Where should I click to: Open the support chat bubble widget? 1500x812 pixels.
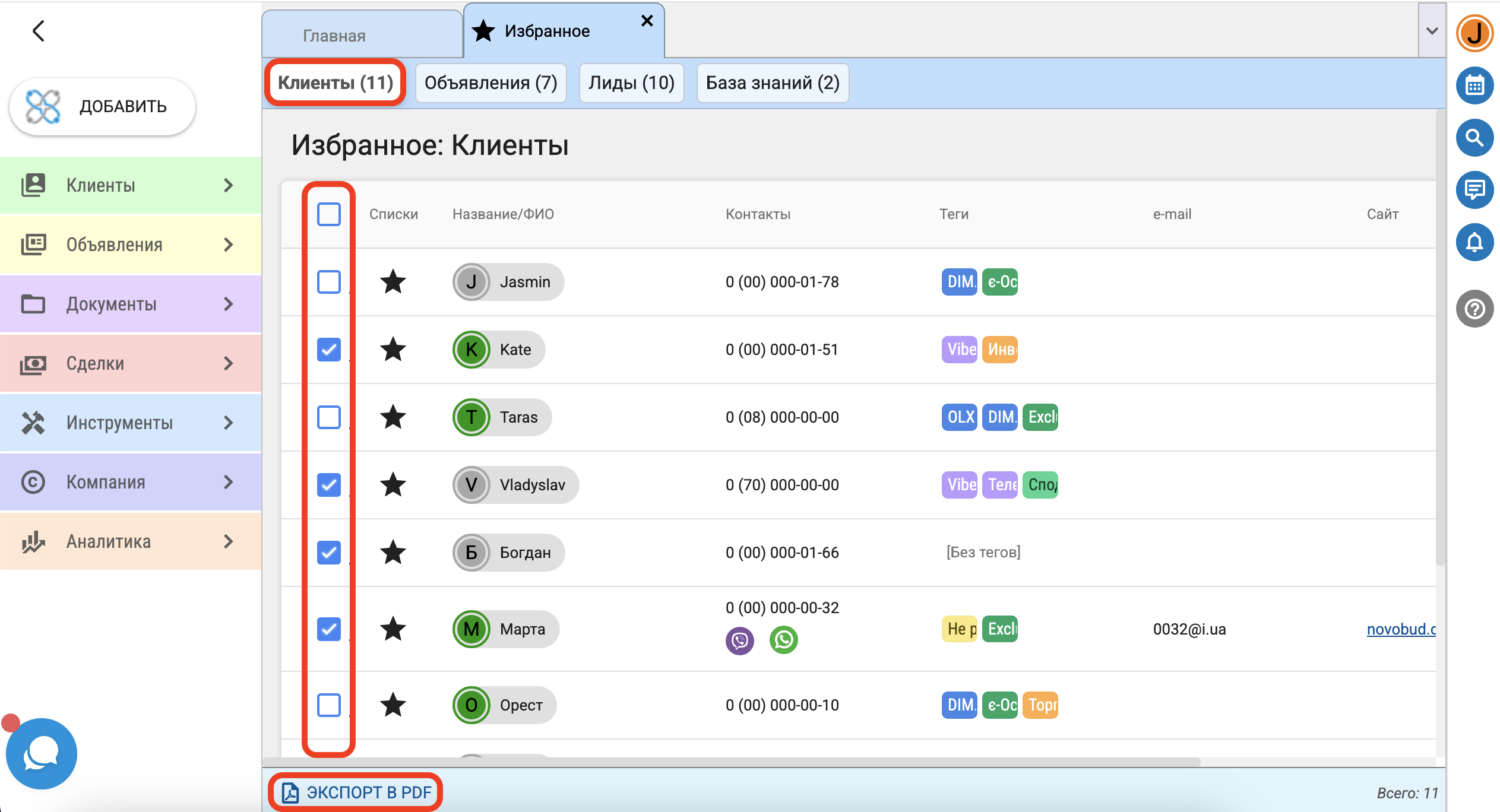pos(42,754)
